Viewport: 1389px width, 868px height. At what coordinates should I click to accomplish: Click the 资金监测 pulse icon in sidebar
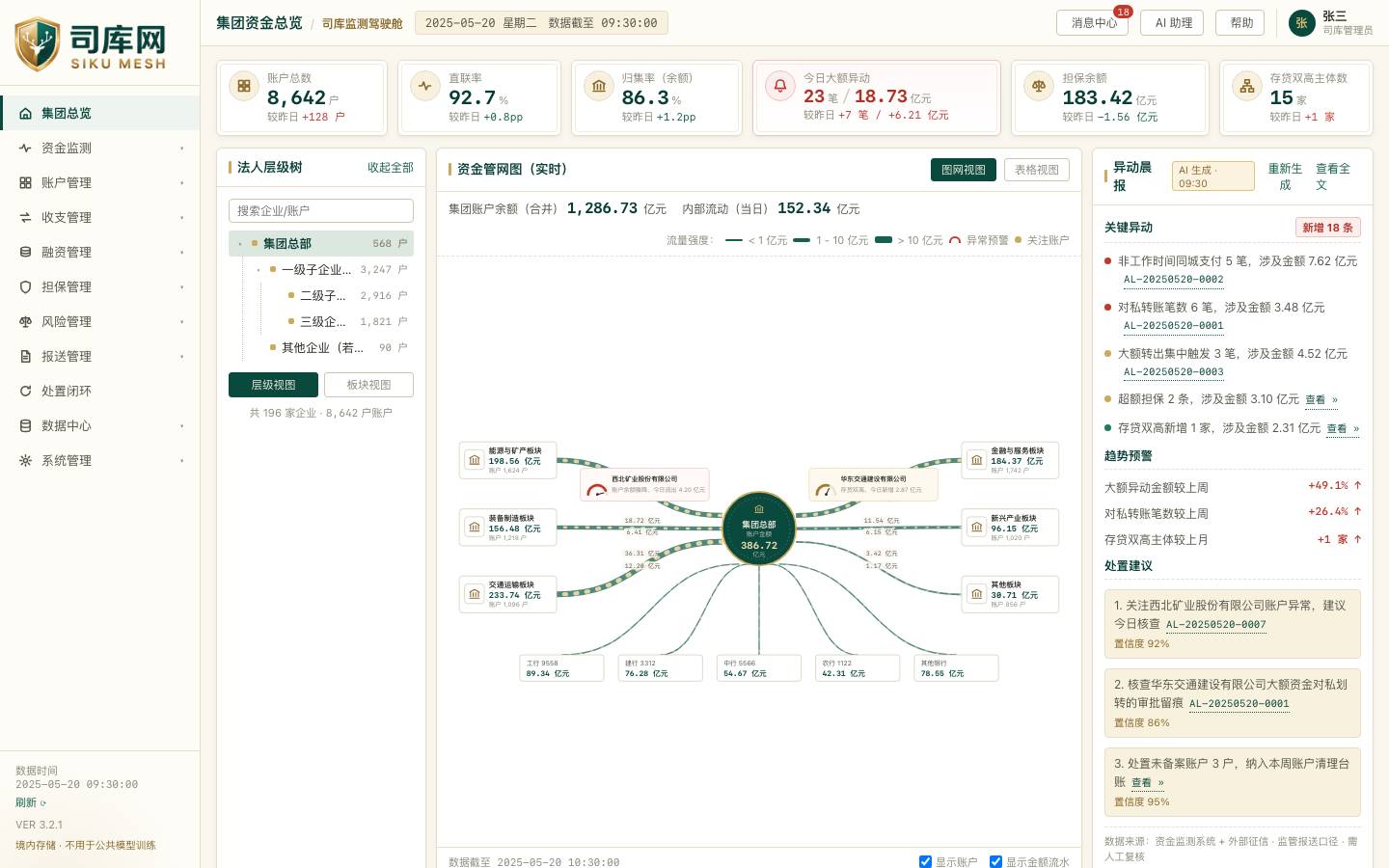click(25, 148)
